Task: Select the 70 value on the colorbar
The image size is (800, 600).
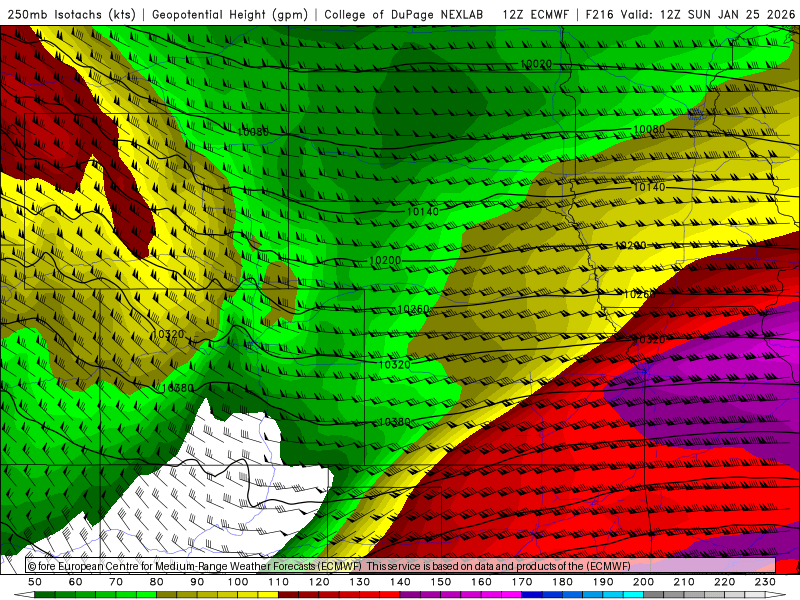Action: click(116, 582)
